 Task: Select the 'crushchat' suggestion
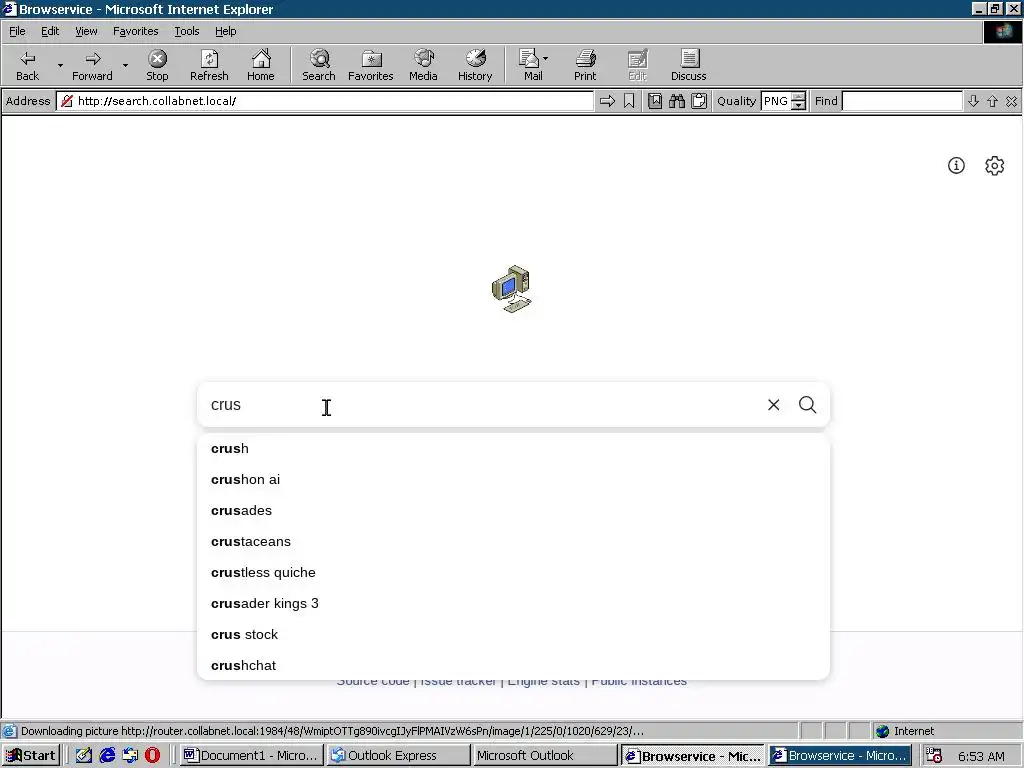[x=513, y=665]
